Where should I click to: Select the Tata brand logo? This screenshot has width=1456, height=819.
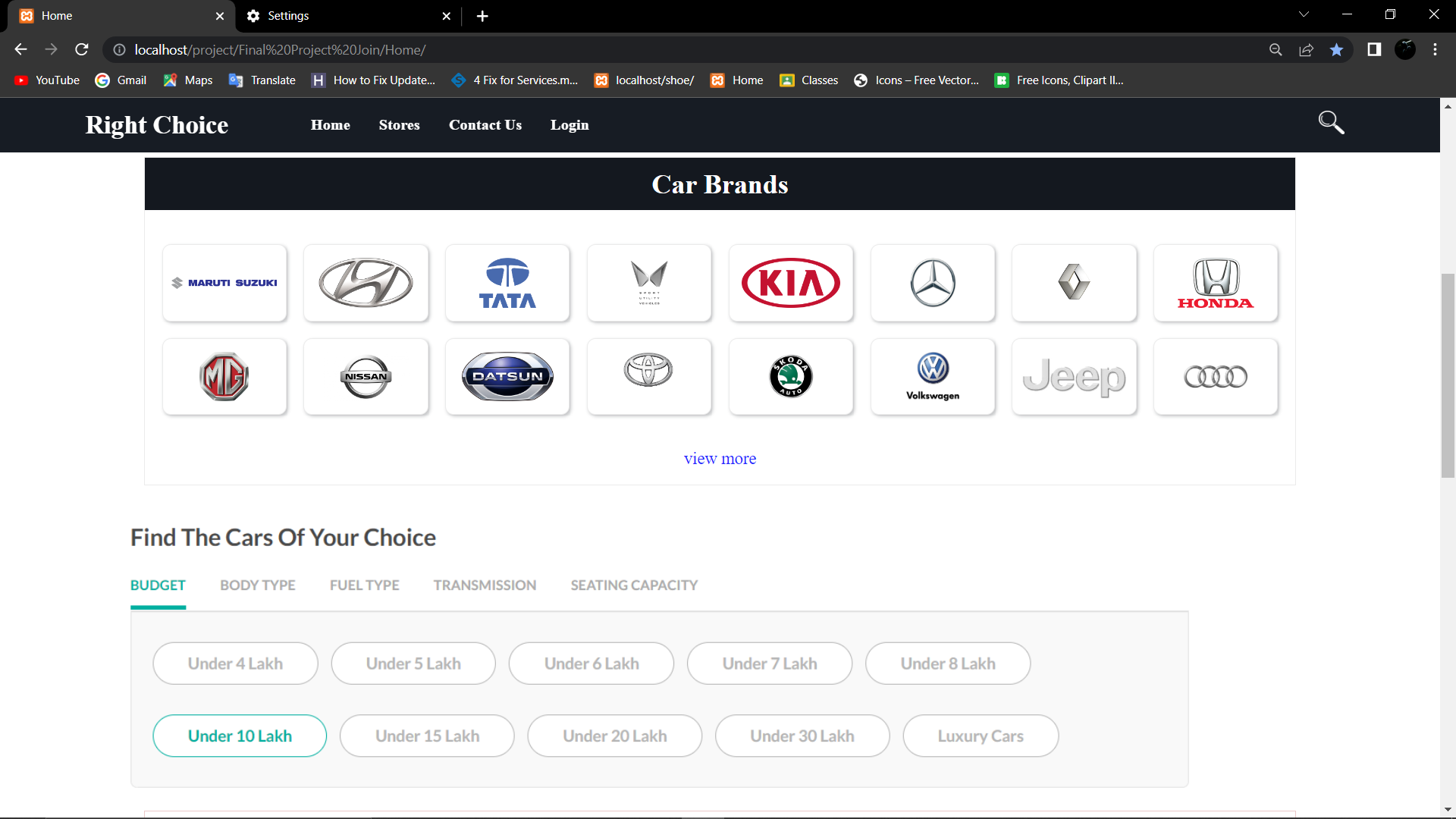point(507,283)
